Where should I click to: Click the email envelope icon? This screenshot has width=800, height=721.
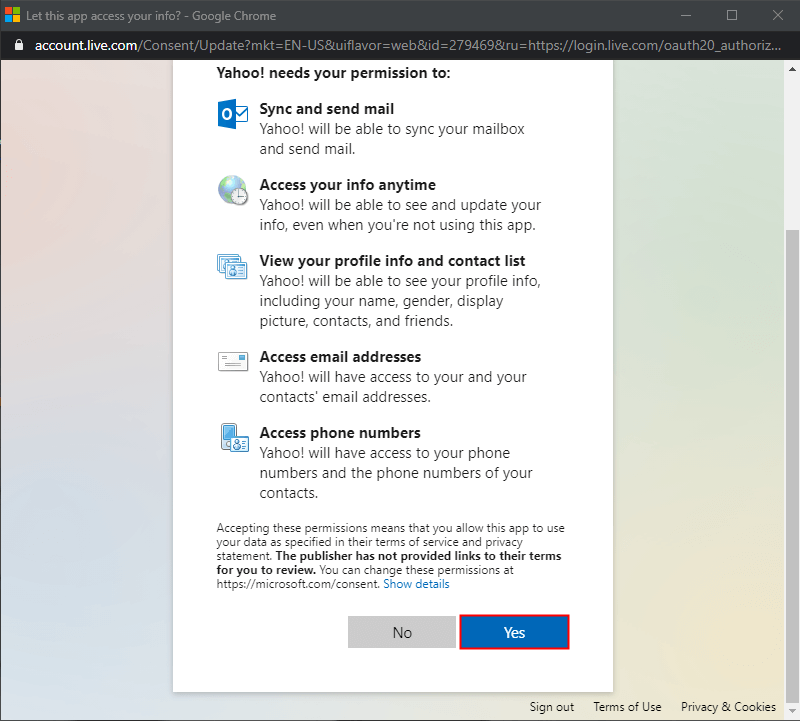[233, 362]
